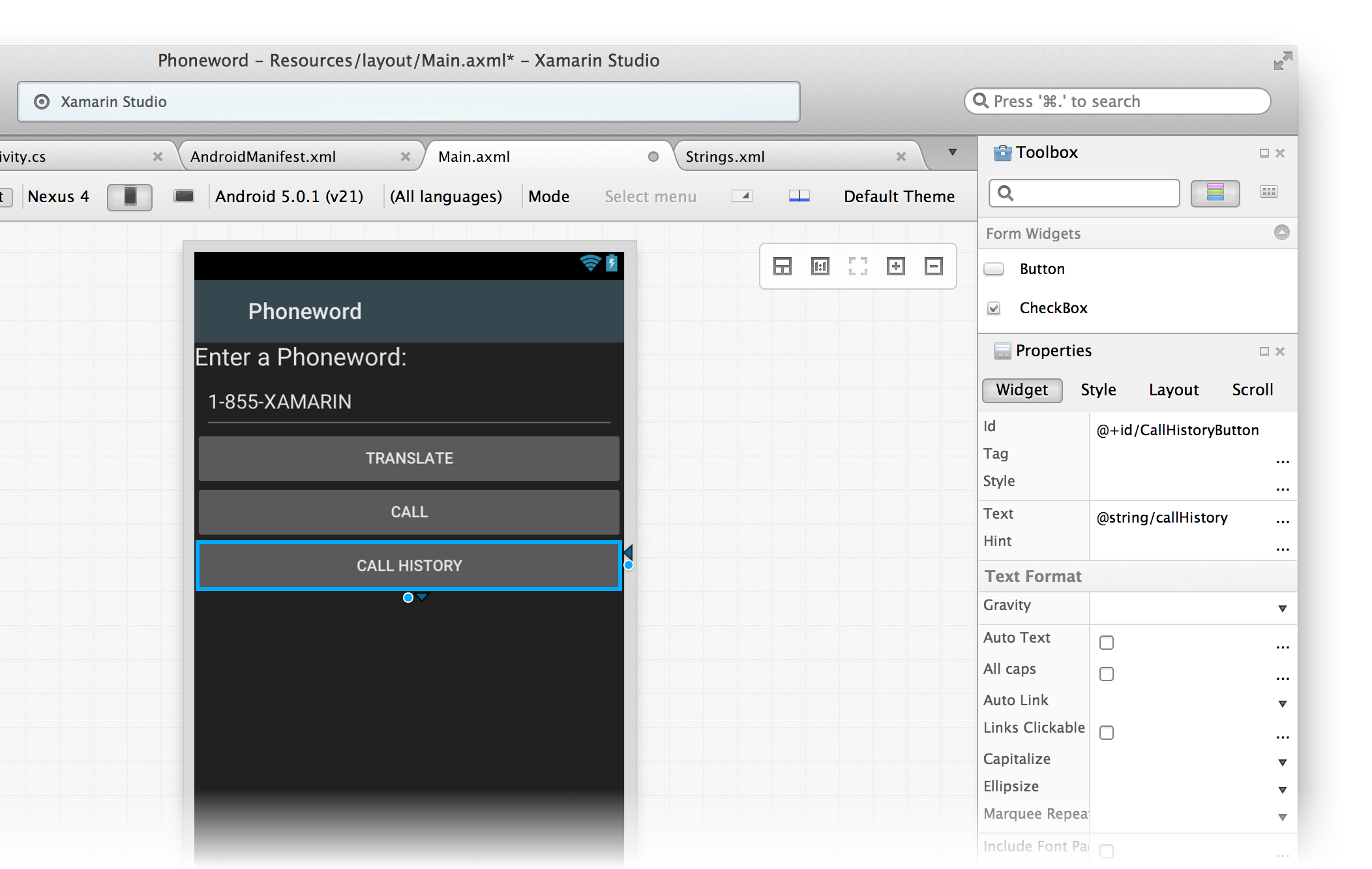
Task: Open the Android 5.0.1 (v21) version selector
Action: [x=290, y=196]
